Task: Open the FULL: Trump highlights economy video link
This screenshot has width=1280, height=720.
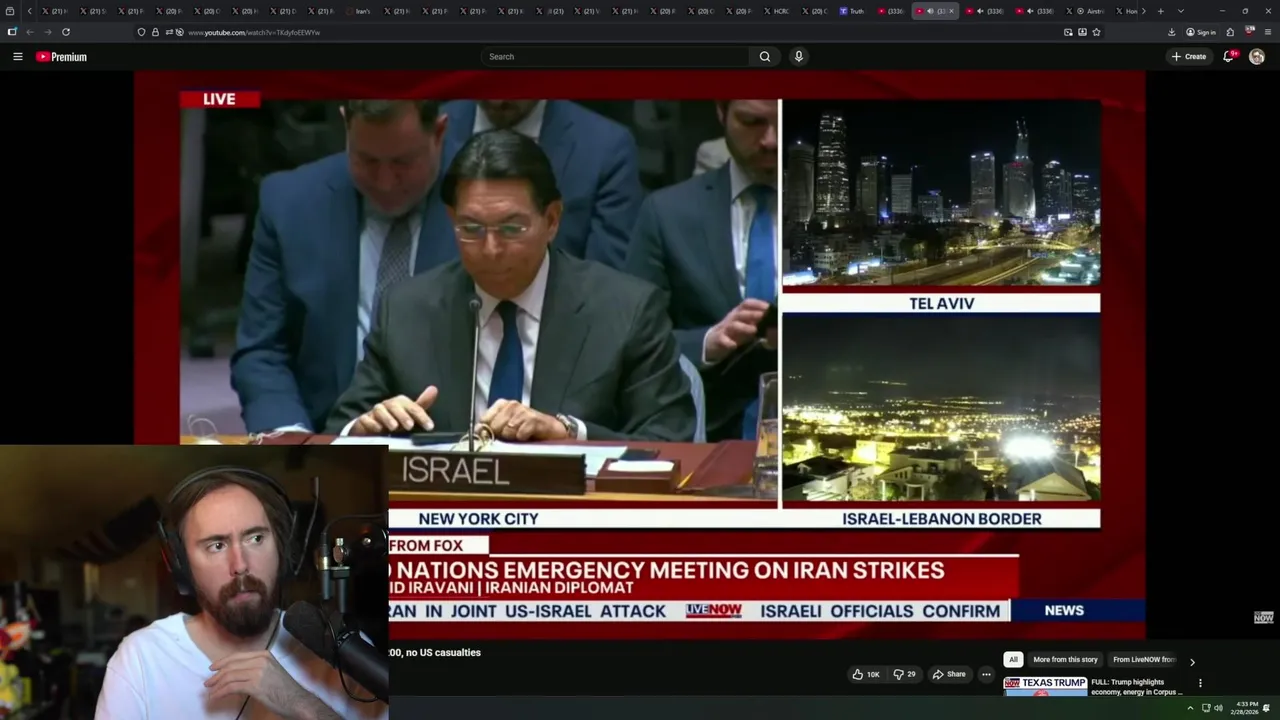Action: pyautogui.click(x=1137, y=687)
